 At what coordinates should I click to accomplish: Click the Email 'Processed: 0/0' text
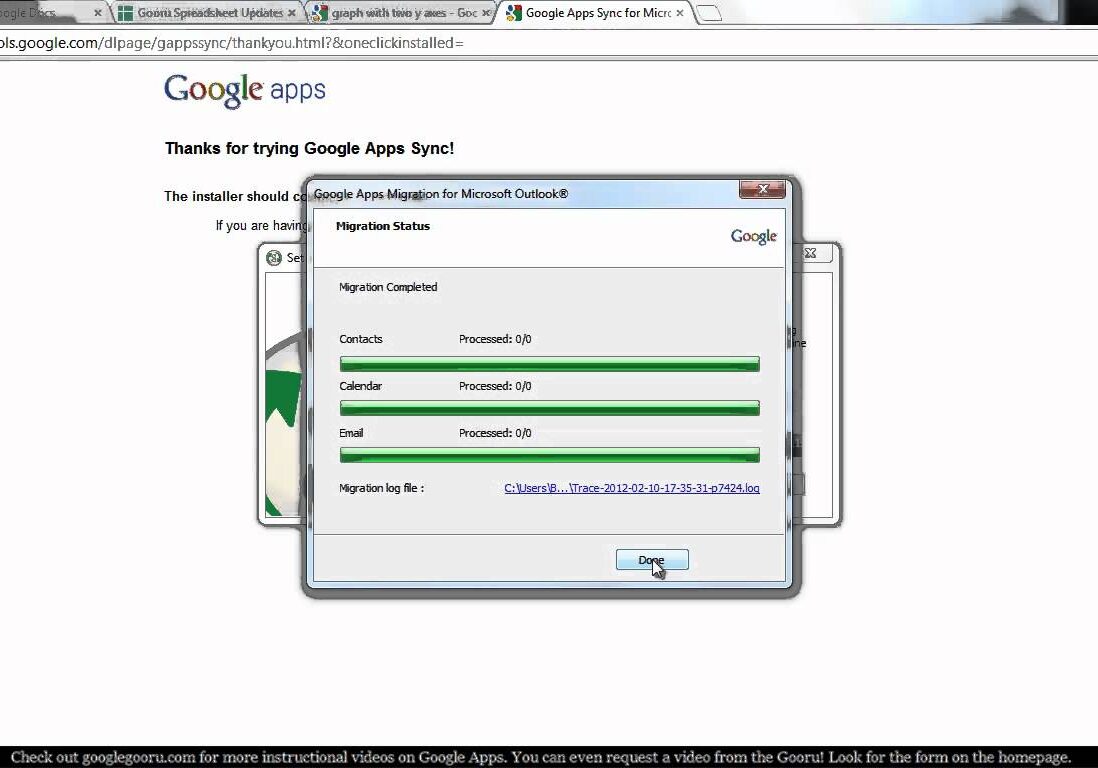click(x=495, y=433)
